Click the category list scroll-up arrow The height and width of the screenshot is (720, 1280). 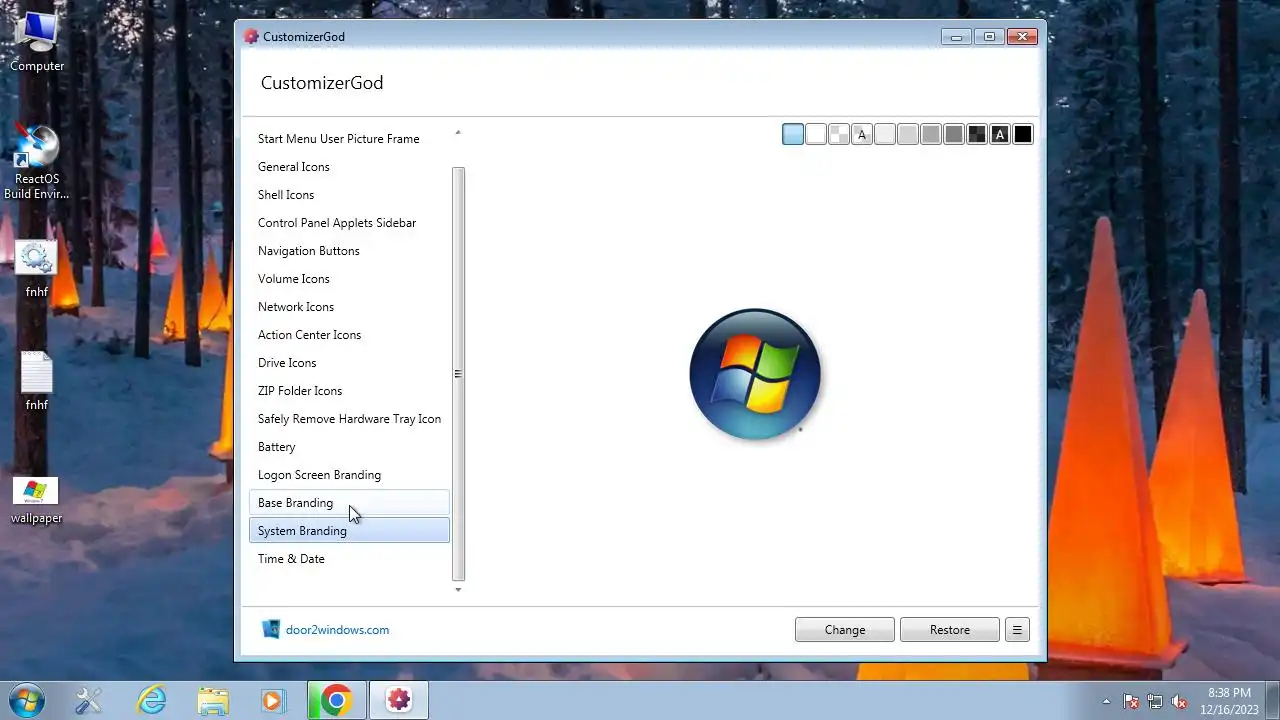coord(458,132)
